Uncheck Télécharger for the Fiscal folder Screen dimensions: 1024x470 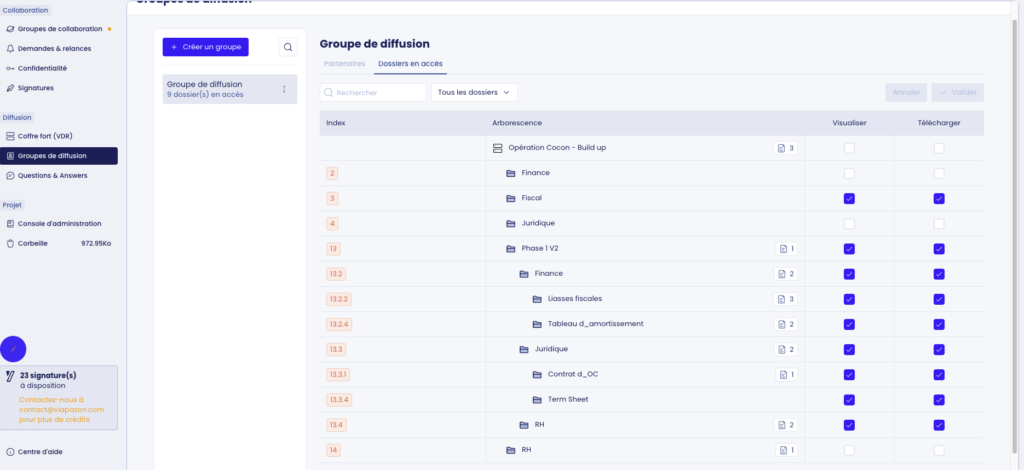(939, 198)
